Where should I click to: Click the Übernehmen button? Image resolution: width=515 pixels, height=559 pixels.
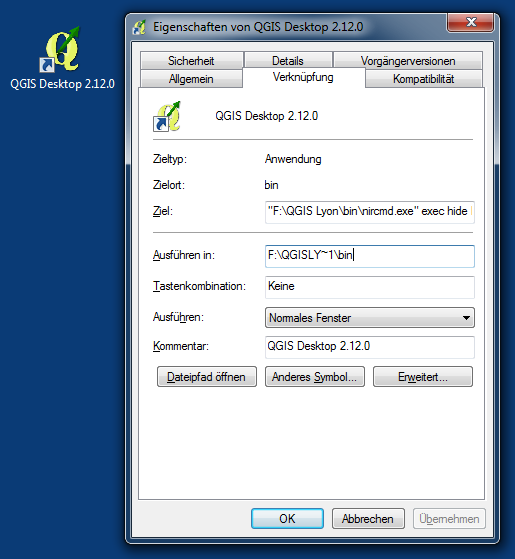tap(449, 519)
